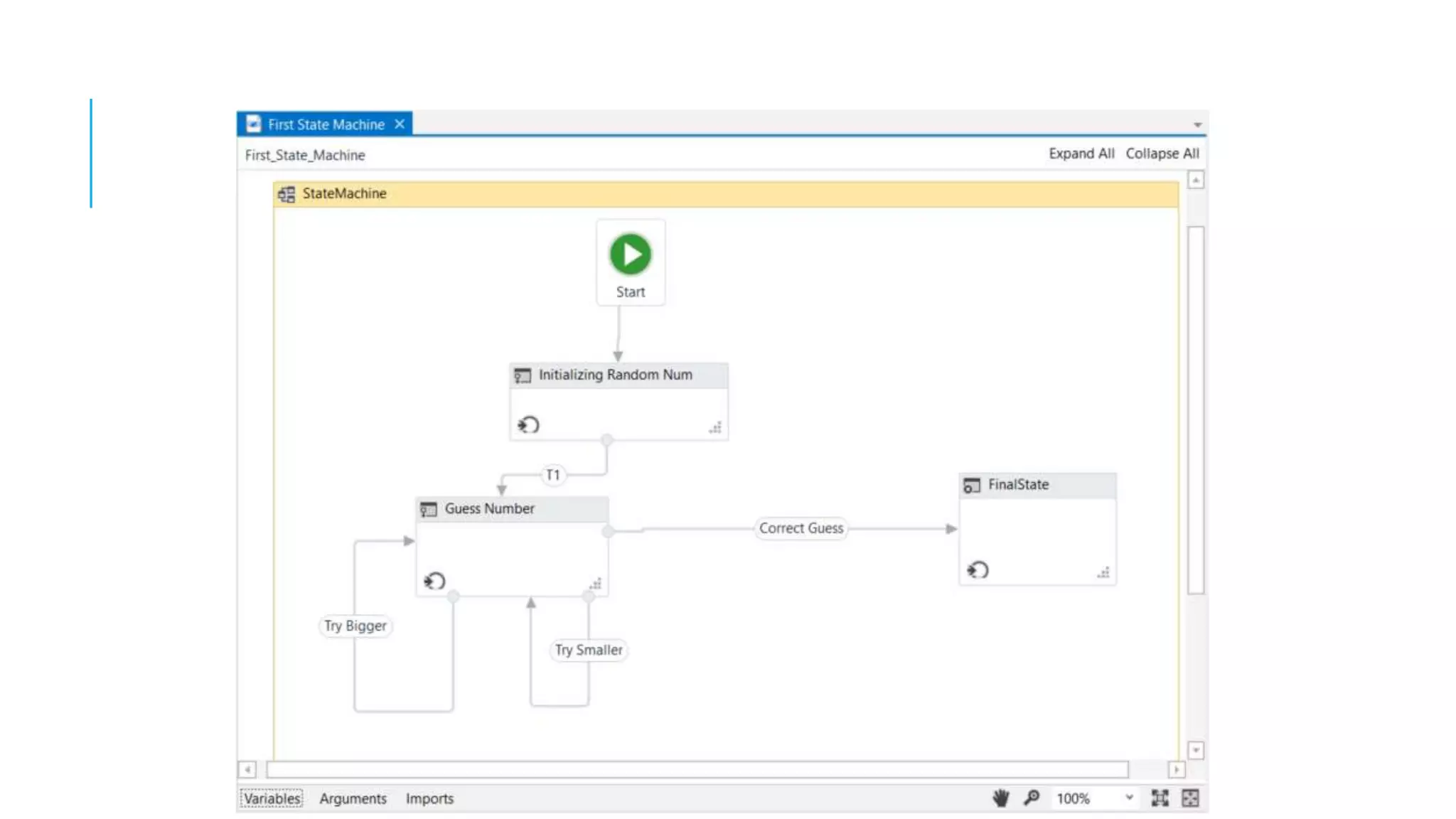Click entry icon in Initializing Random Num state
This screenshot has height=819, width=1456.
pyautogui.click(x=528, y=425)
